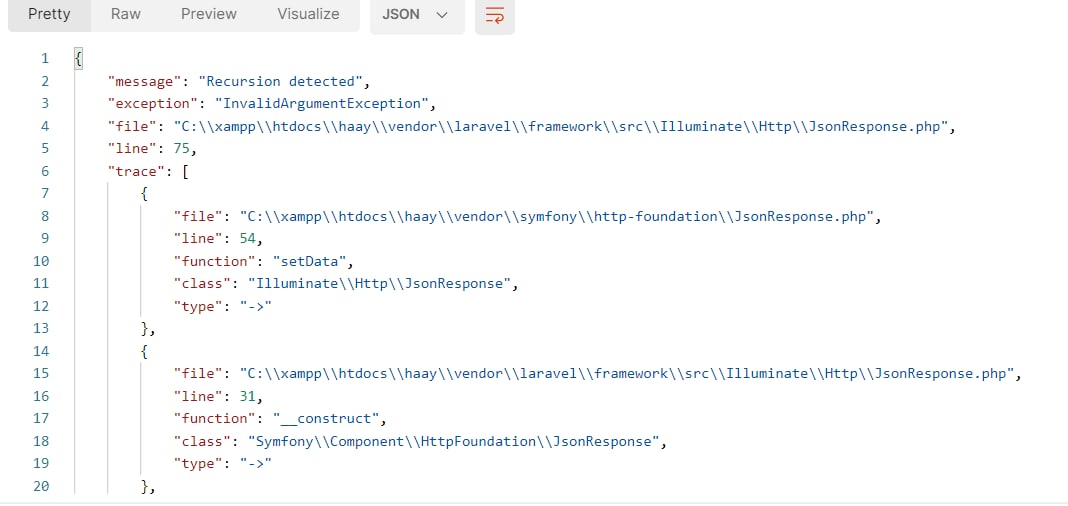Select the "setData" function value
This screenshot has height=506, width=1068.
309,262
